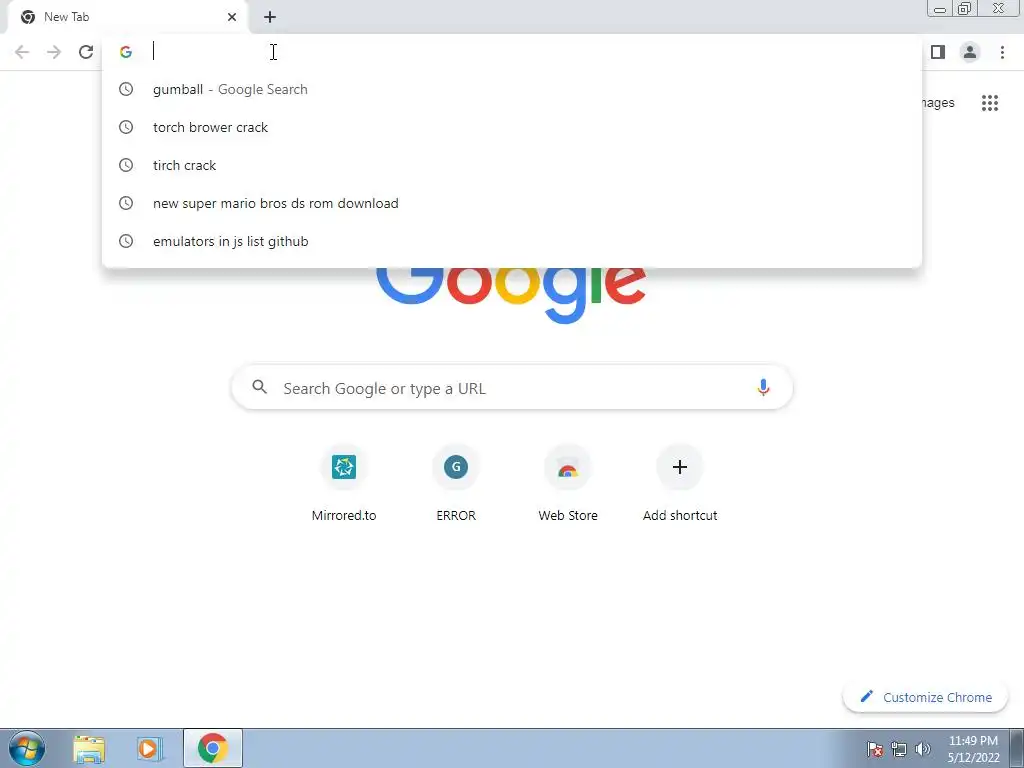The width and height of the screenshot is (1024, 768).
Task: Choose the 'torch brower crack' suggestion
Action: [512, 127]
